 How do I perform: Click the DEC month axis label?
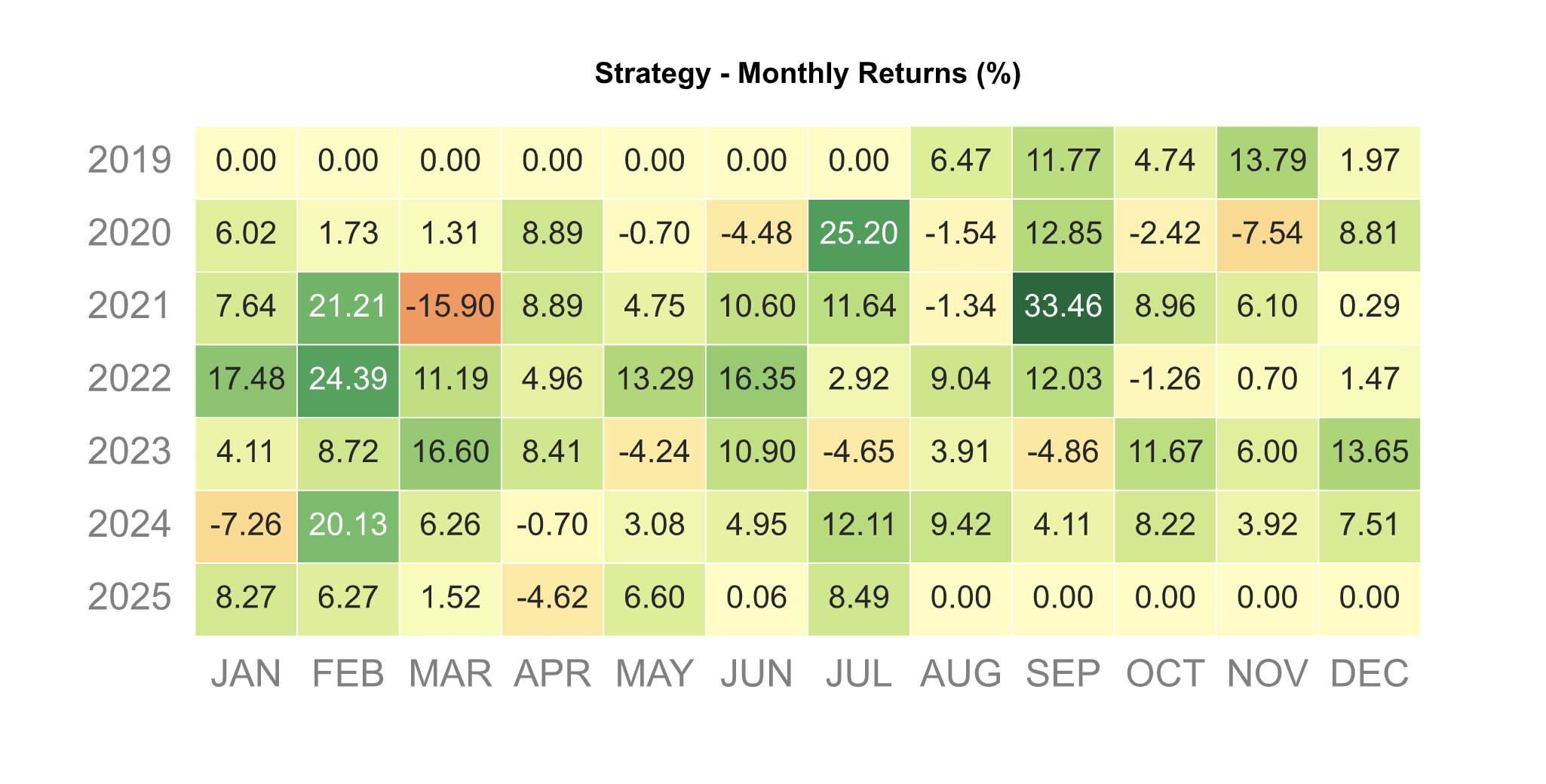coord(1370,673)
